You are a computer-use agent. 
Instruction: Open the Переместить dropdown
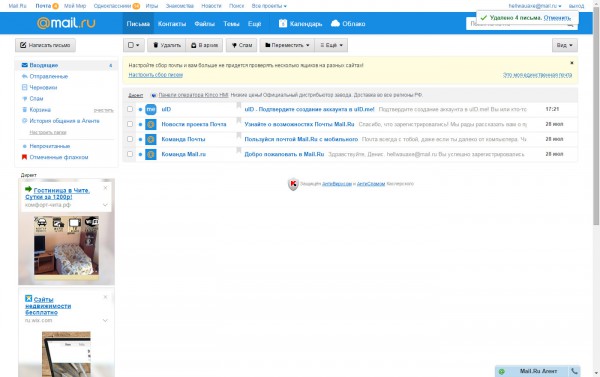(287, 45)
